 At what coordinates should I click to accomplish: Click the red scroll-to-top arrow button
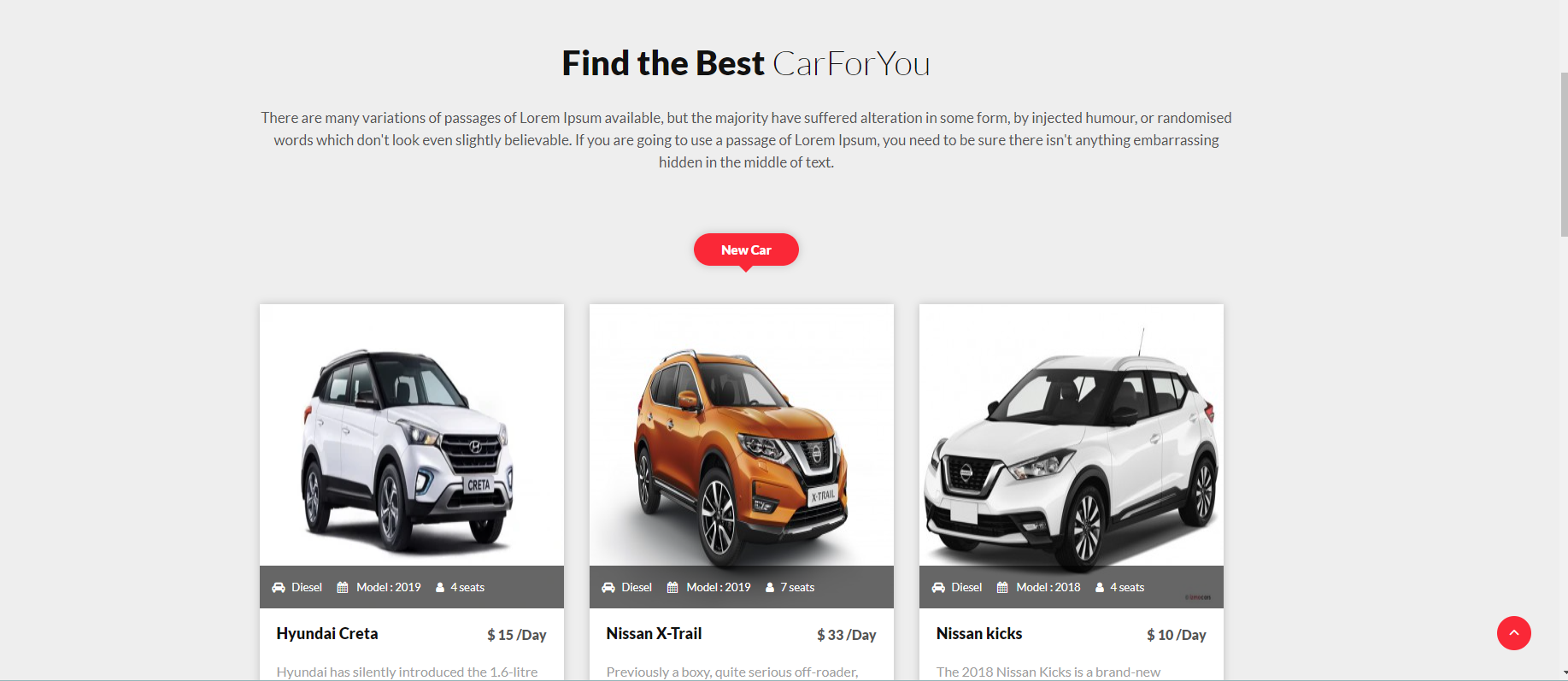click(x=1513, y=633)
